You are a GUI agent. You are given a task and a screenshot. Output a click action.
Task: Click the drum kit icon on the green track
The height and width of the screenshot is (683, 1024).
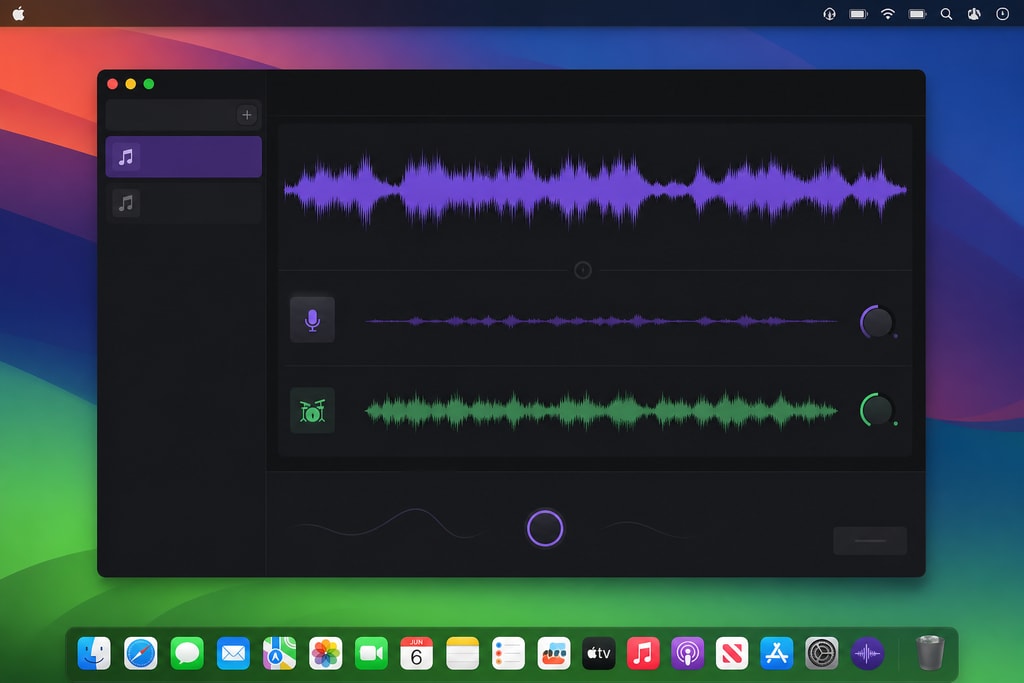tap(312, 411)
